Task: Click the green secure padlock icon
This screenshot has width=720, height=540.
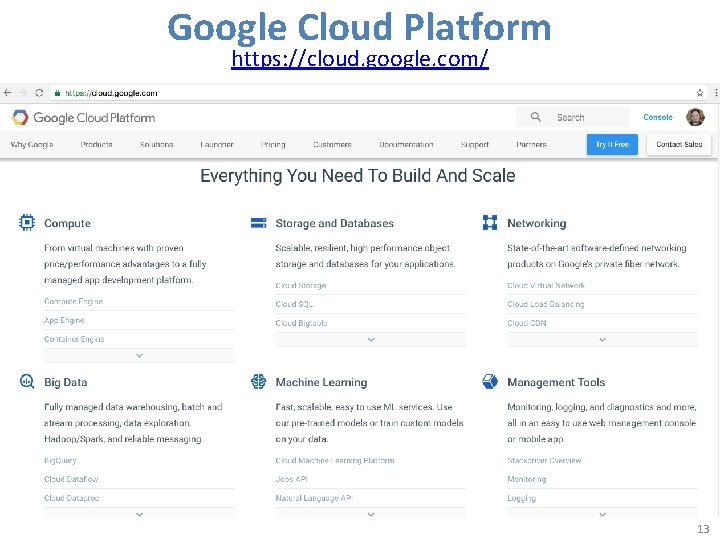Action: pyautogui.click(x=57, y=93)
